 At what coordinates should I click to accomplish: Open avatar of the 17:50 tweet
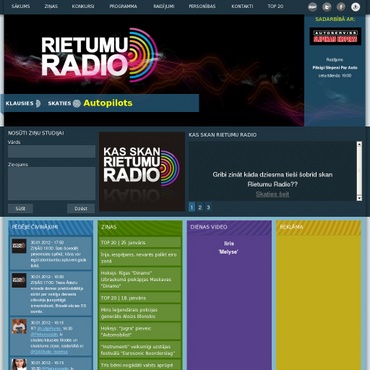pyautogui.click(x=19, y=246)
